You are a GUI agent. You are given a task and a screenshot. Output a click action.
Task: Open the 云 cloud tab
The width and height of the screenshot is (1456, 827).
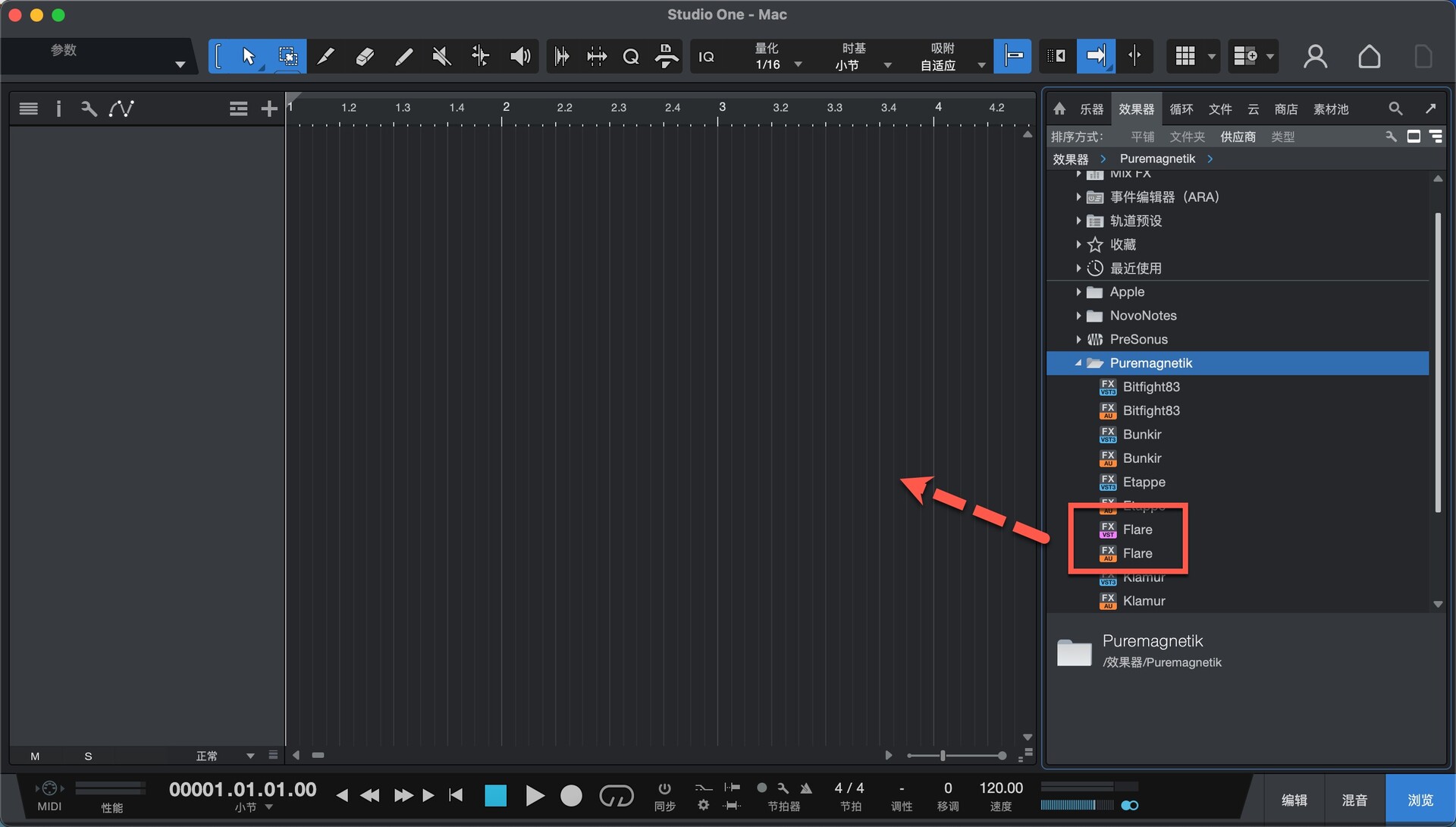point(1253,109)
